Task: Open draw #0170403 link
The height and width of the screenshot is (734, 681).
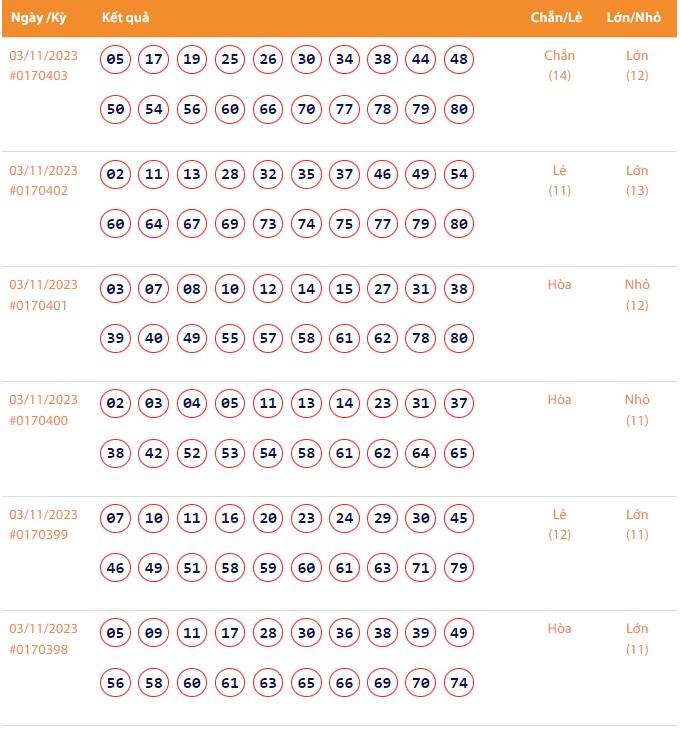Action: tap(39, 76)
